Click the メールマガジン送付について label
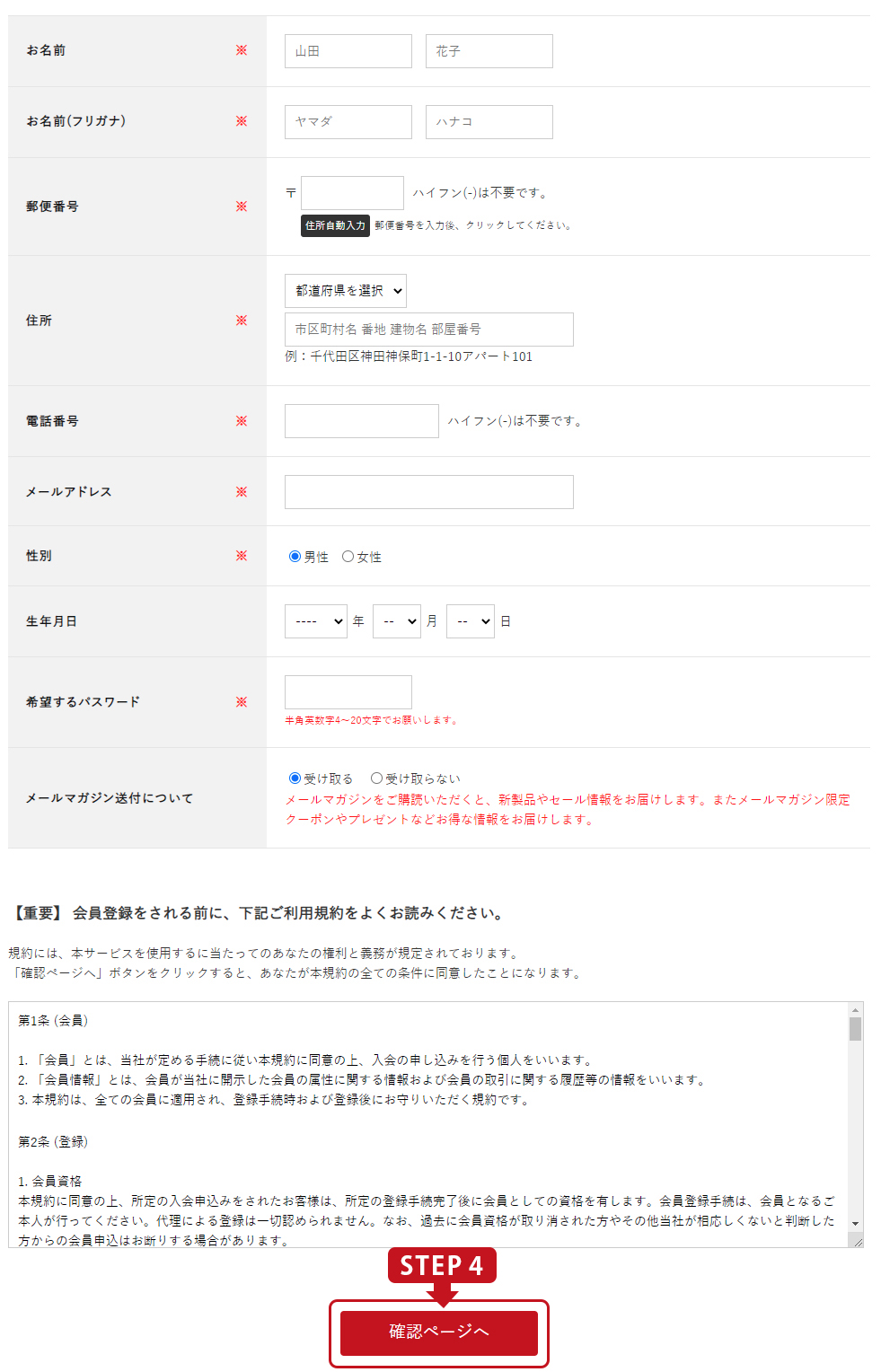This screenshot has height=1372, width=881. [110, 798]
